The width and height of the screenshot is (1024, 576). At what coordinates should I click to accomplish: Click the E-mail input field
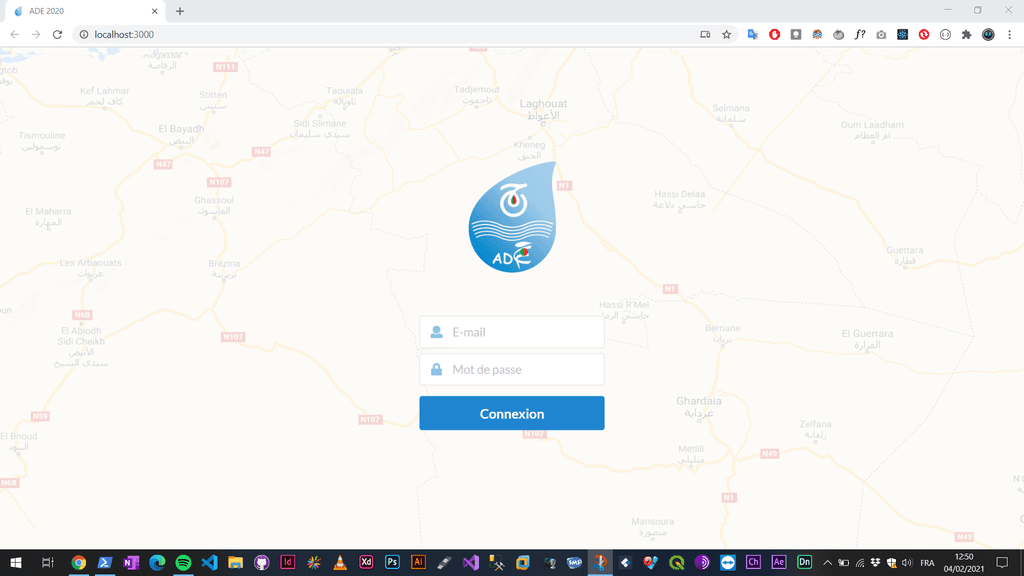click(511, 332)
